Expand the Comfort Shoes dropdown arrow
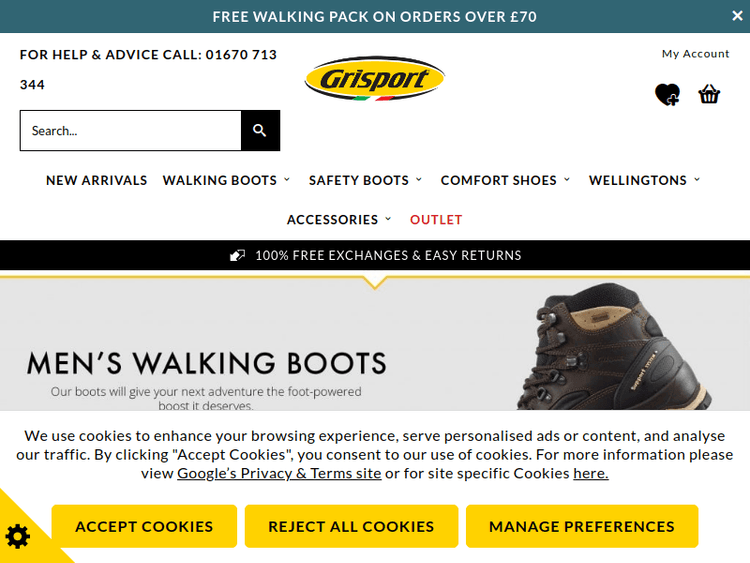 [x=567, y=179]
